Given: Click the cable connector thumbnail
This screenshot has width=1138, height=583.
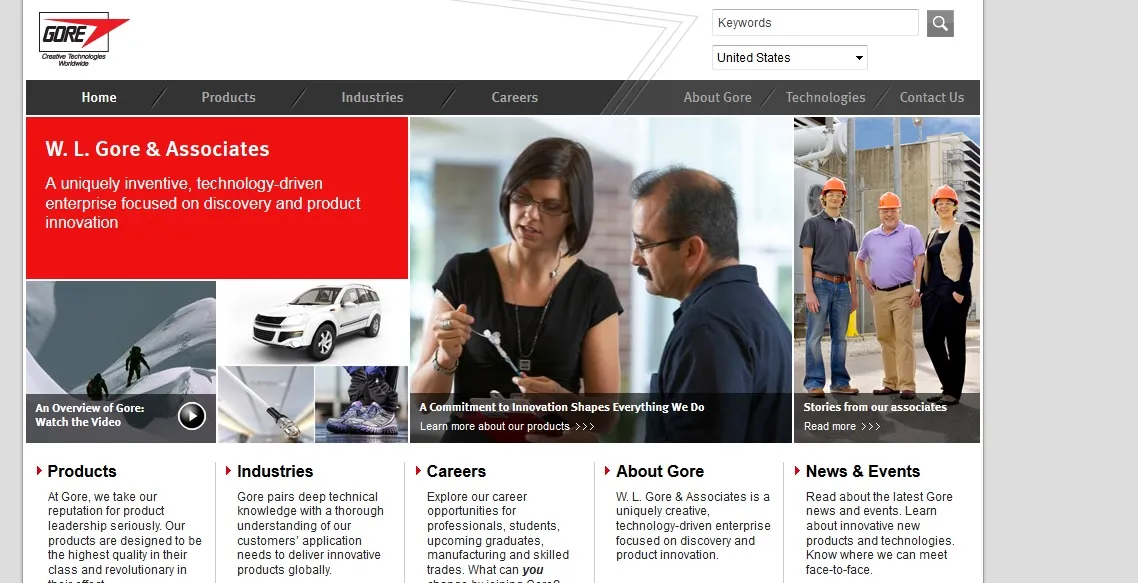Looking at the screenshot, I should click(x=266, y=404).
